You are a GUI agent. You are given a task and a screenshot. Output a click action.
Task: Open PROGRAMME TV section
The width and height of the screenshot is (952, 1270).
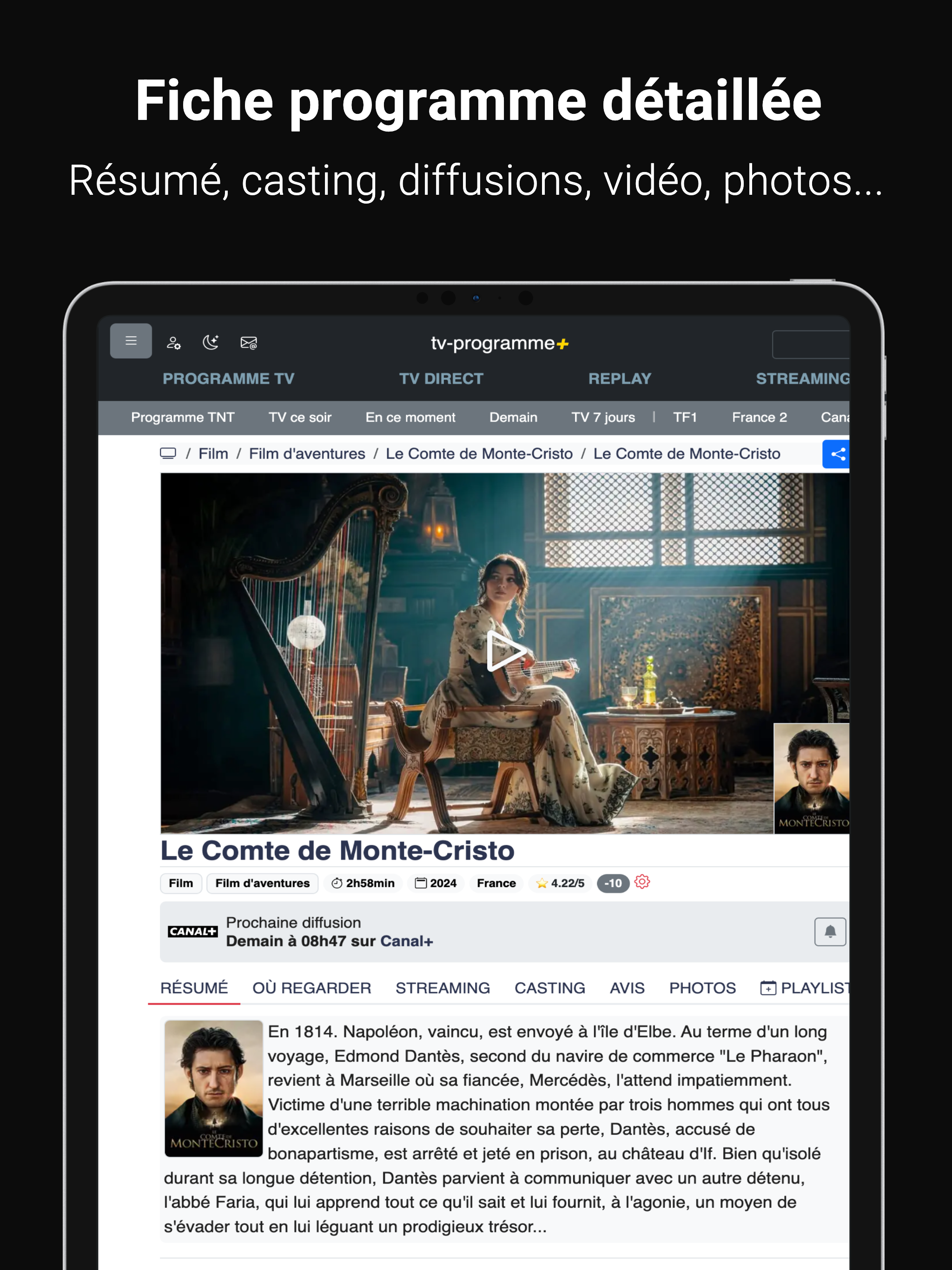(x=229, y=378)
